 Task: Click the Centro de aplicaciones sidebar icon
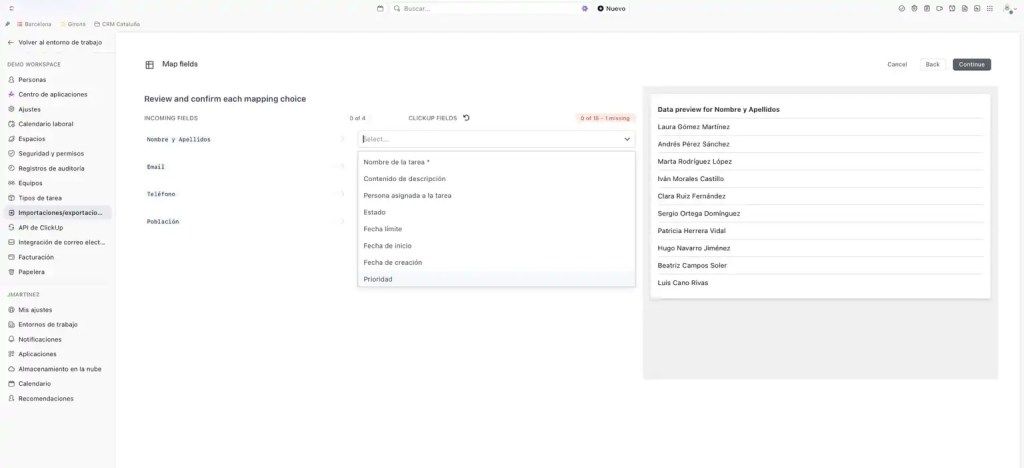(11, 95)
